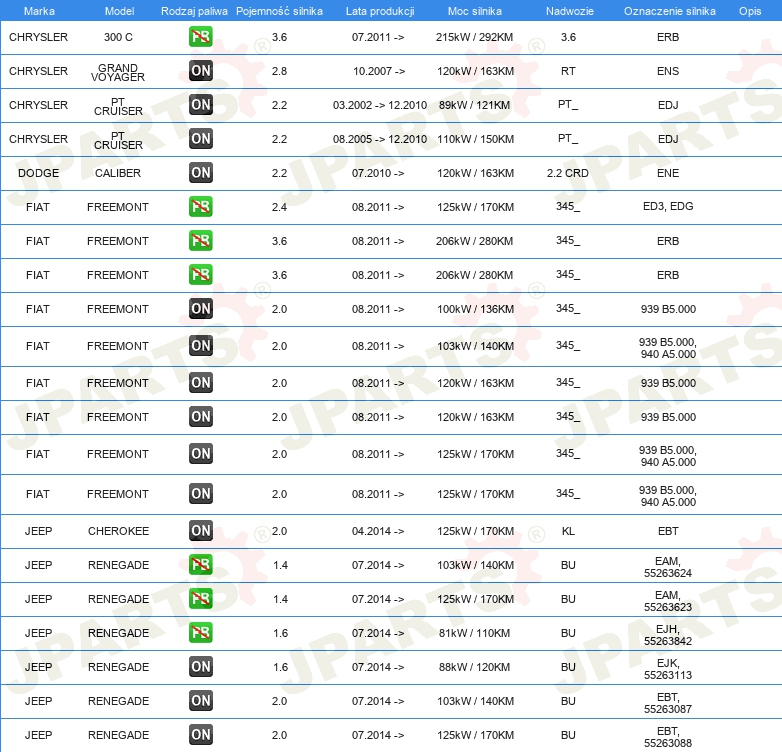
Task: Click the Marka column header
Action: tap(38, 10)
